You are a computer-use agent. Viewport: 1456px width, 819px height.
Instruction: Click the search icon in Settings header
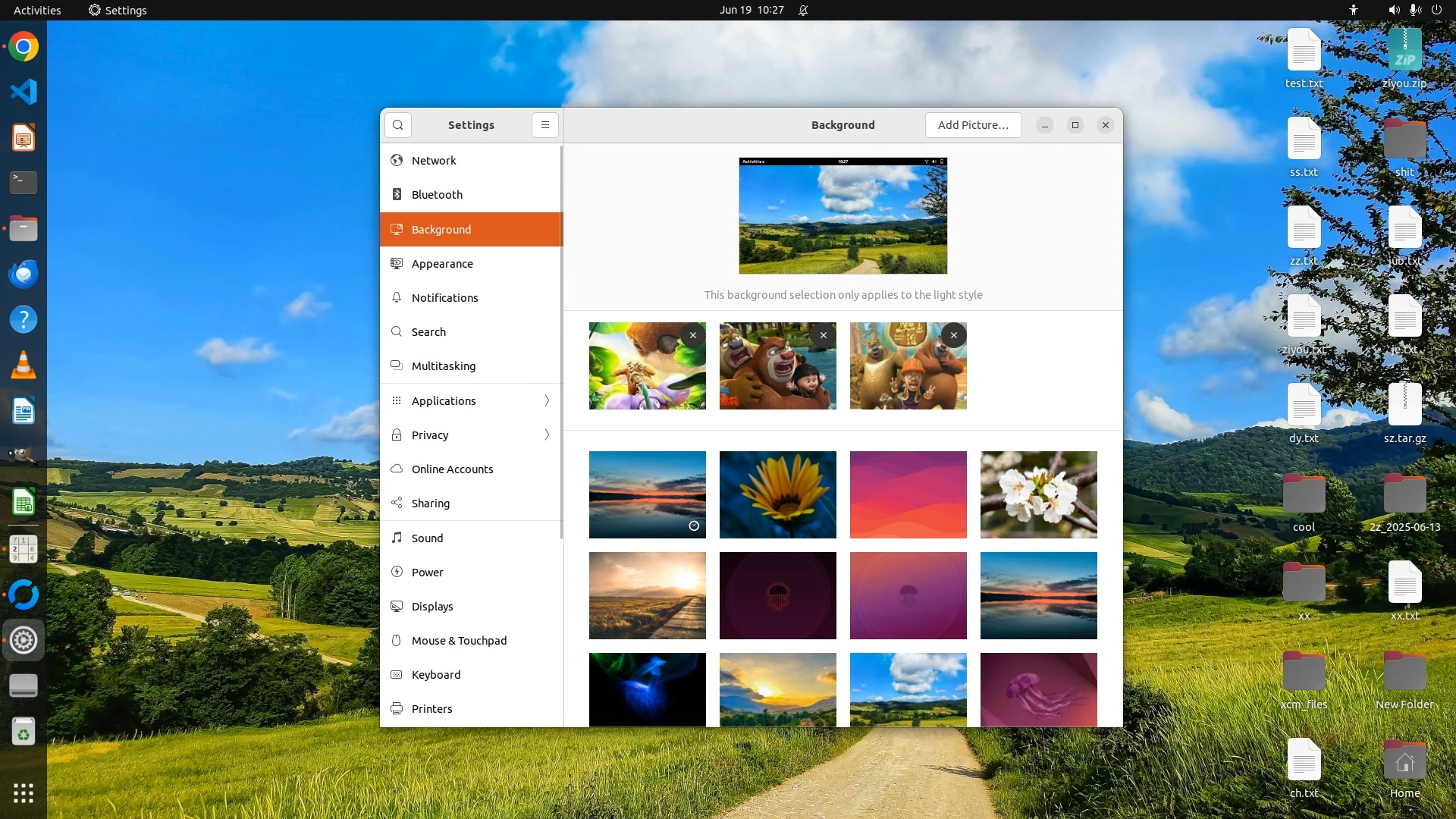click(x=398, y=125)
